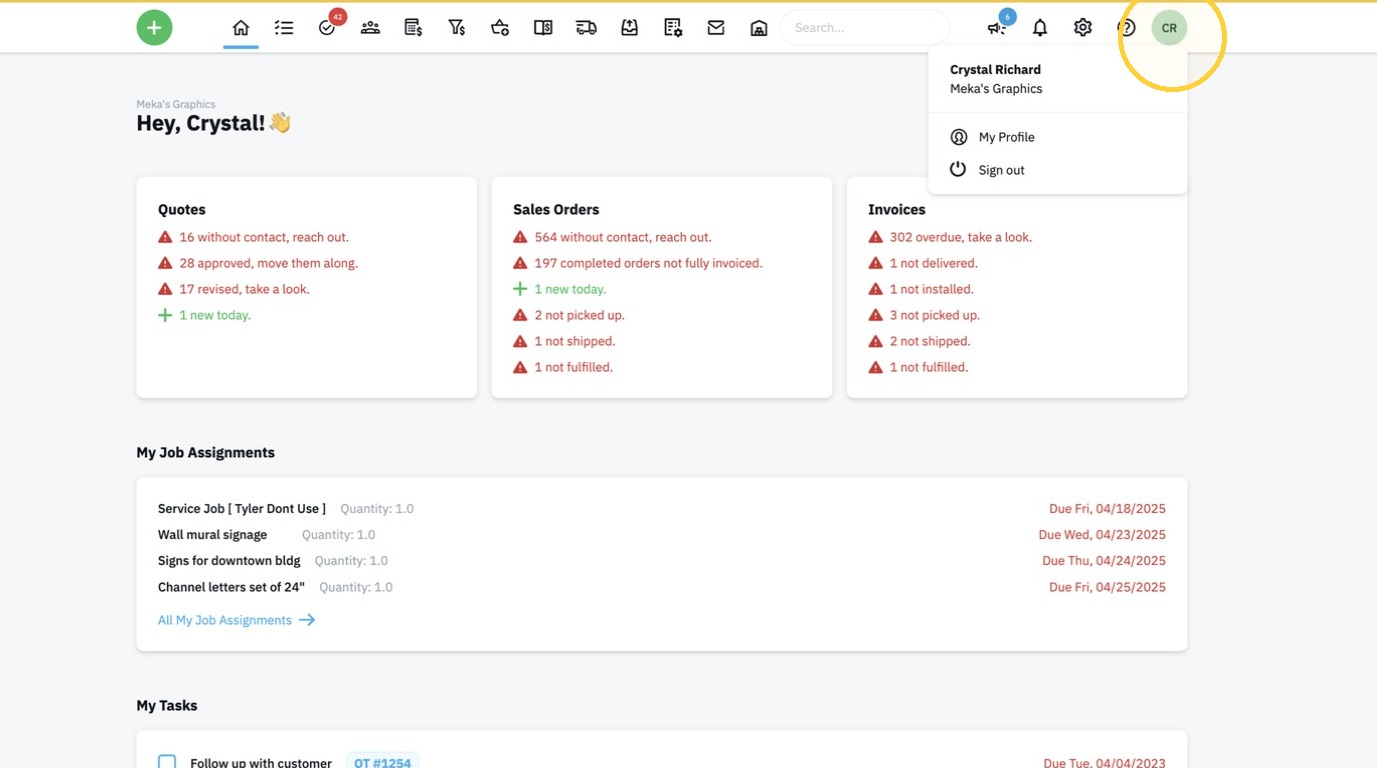This screenshot has width=1377, height=768.
Task: Open the megaphone announcements icon
Action: [997, 27]
